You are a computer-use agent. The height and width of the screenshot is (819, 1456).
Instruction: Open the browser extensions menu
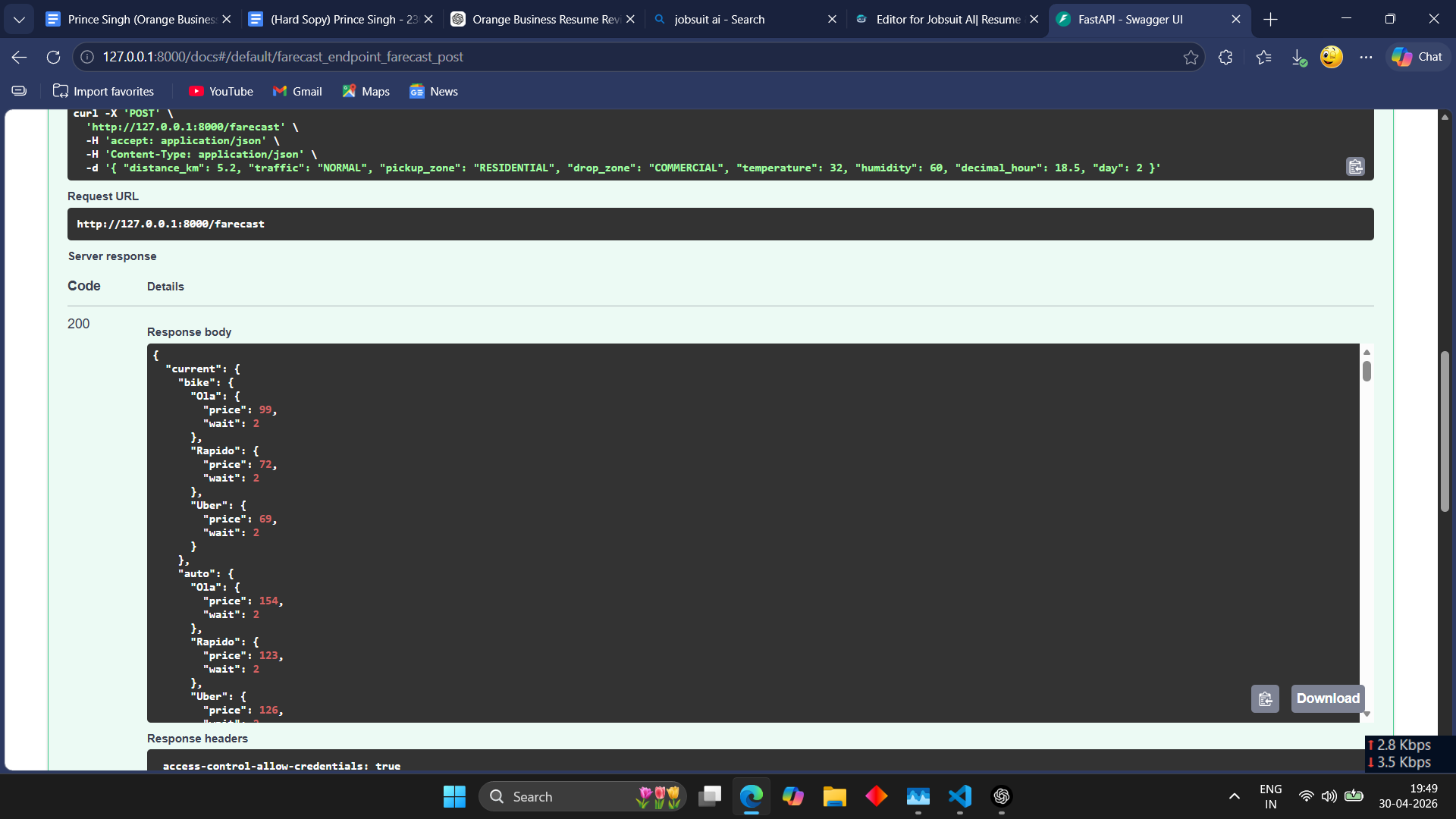[1225, 57]
